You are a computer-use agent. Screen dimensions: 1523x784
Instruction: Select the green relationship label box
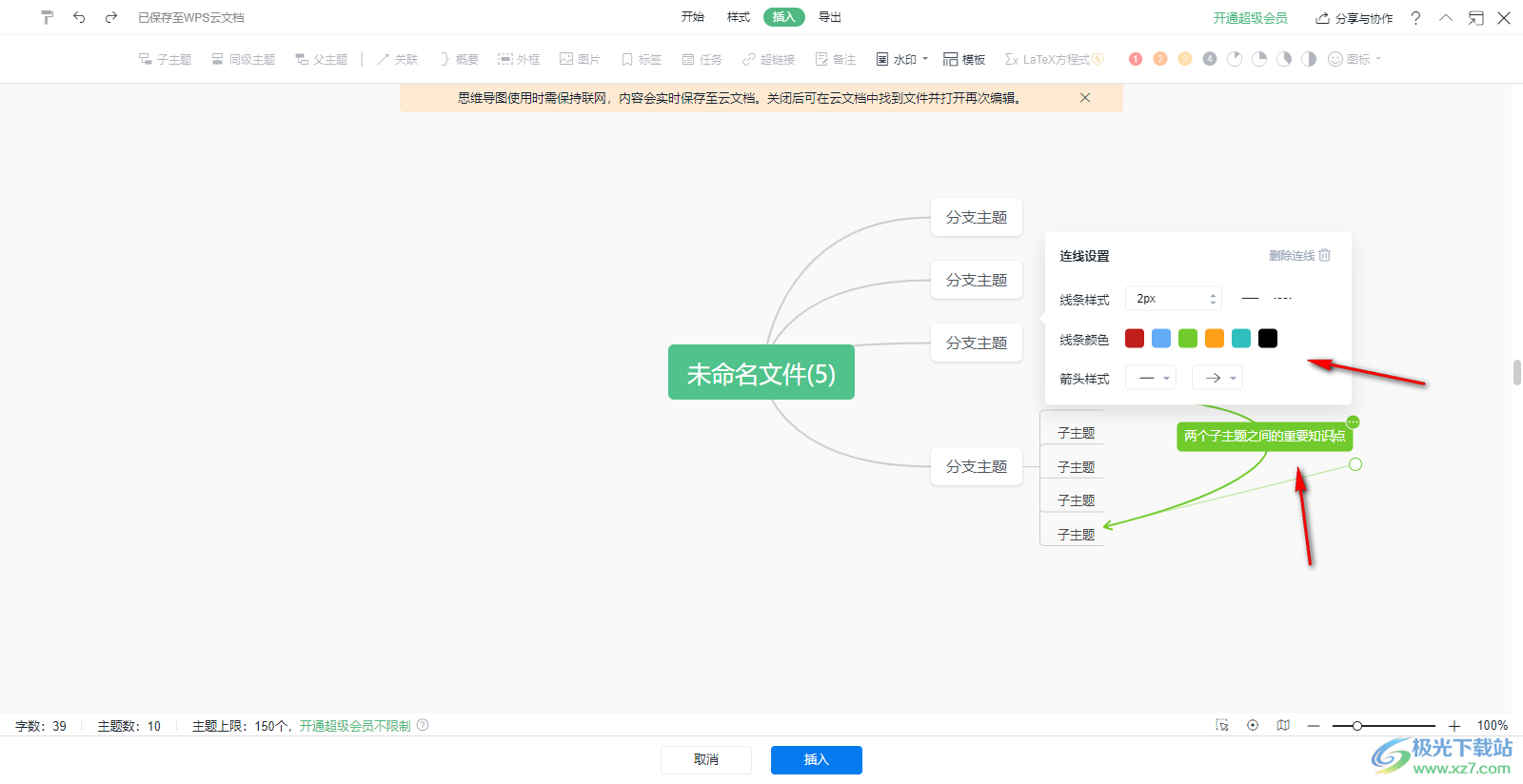click(x=1264, y=436)
